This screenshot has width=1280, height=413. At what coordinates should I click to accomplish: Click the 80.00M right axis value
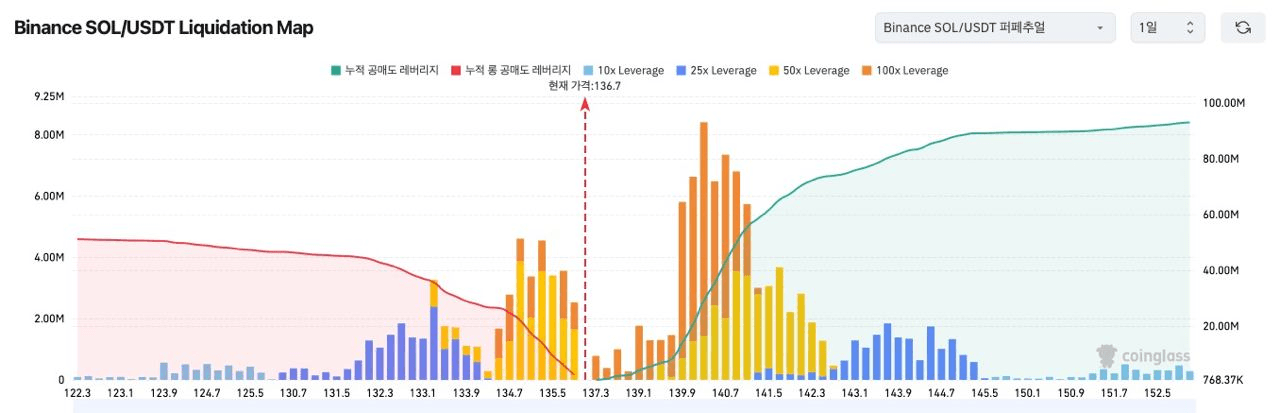(x=1221, y=159)
